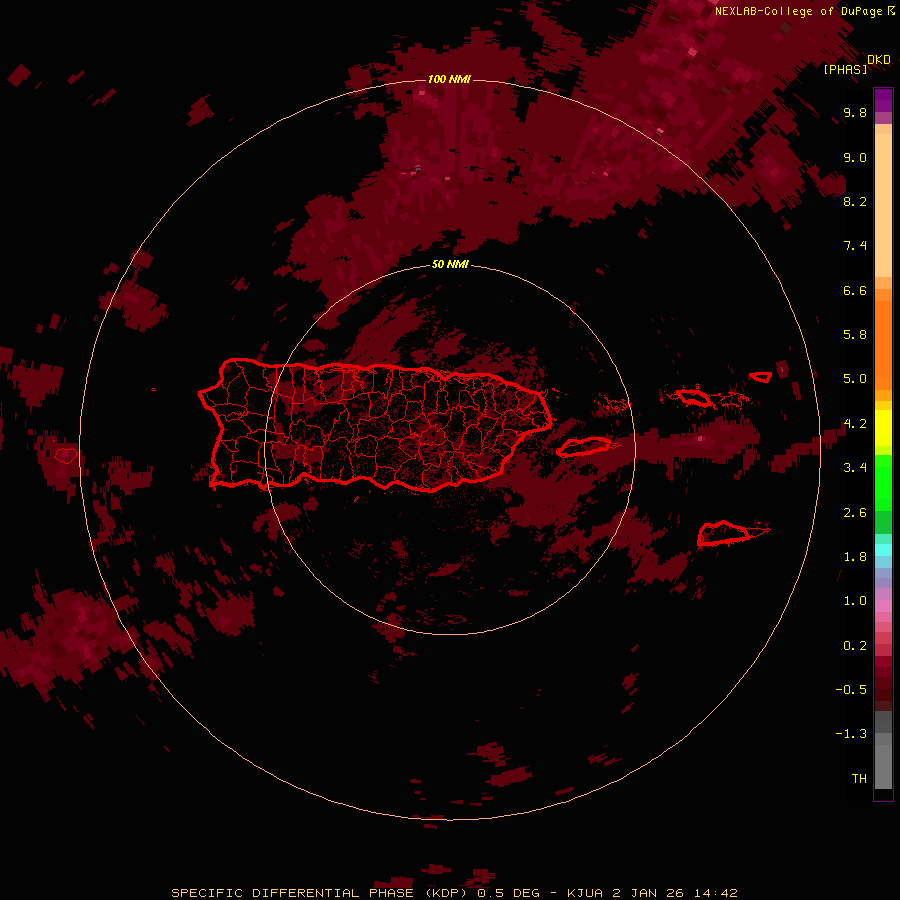
Task: Click the 9.8 value on color scale
Action: (855, 112)
